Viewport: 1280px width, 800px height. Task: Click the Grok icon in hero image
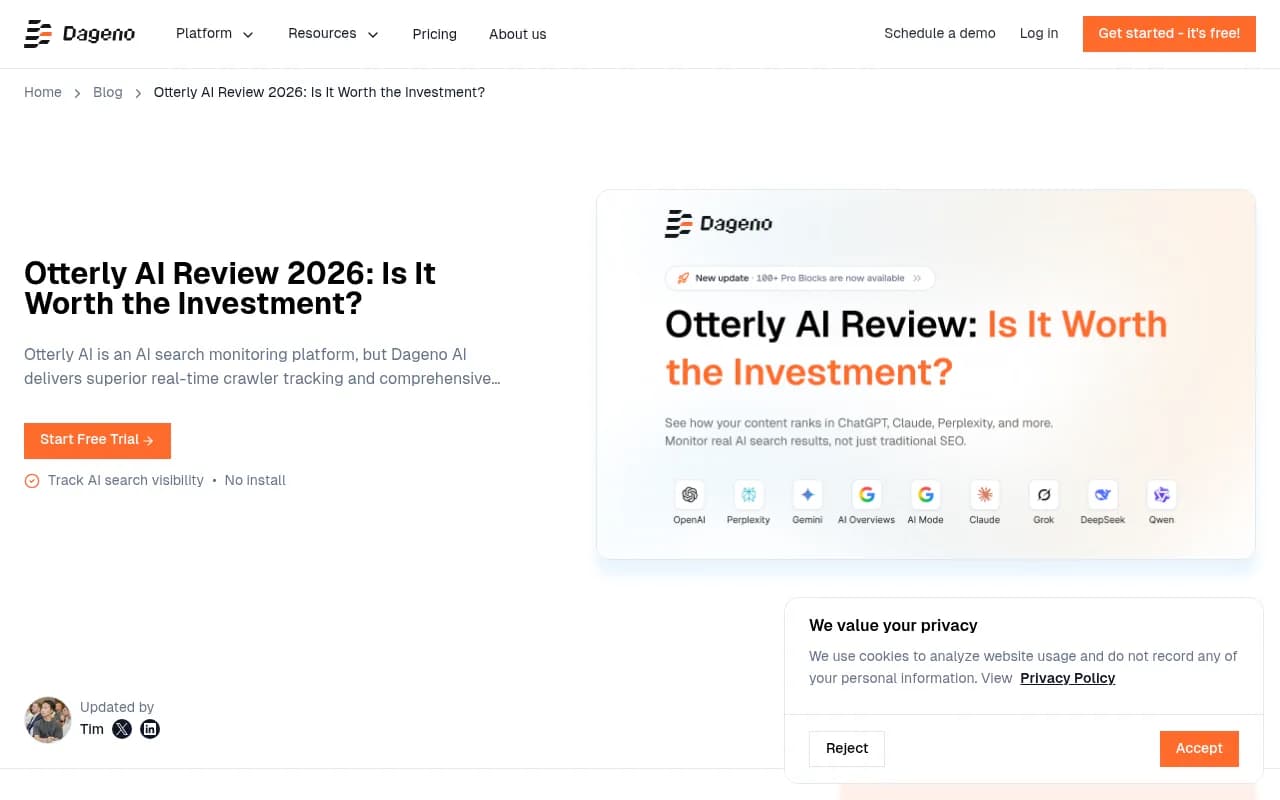[1044, 495]
